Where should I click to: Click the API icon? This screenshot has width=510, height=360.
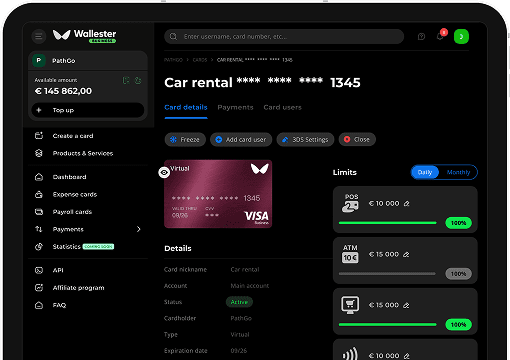(x=39, y=270)
